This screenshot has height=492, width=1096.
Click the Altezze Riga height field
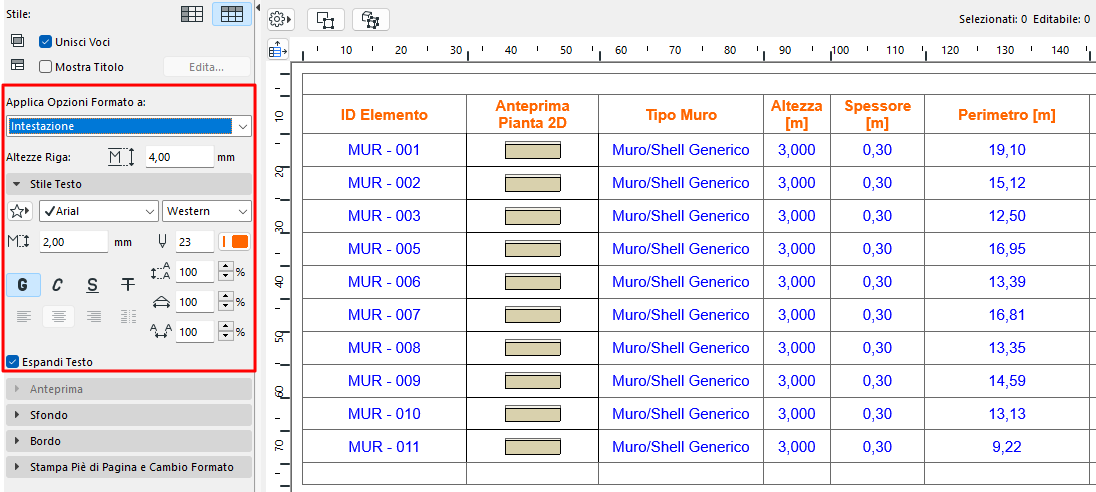[179, 157]
